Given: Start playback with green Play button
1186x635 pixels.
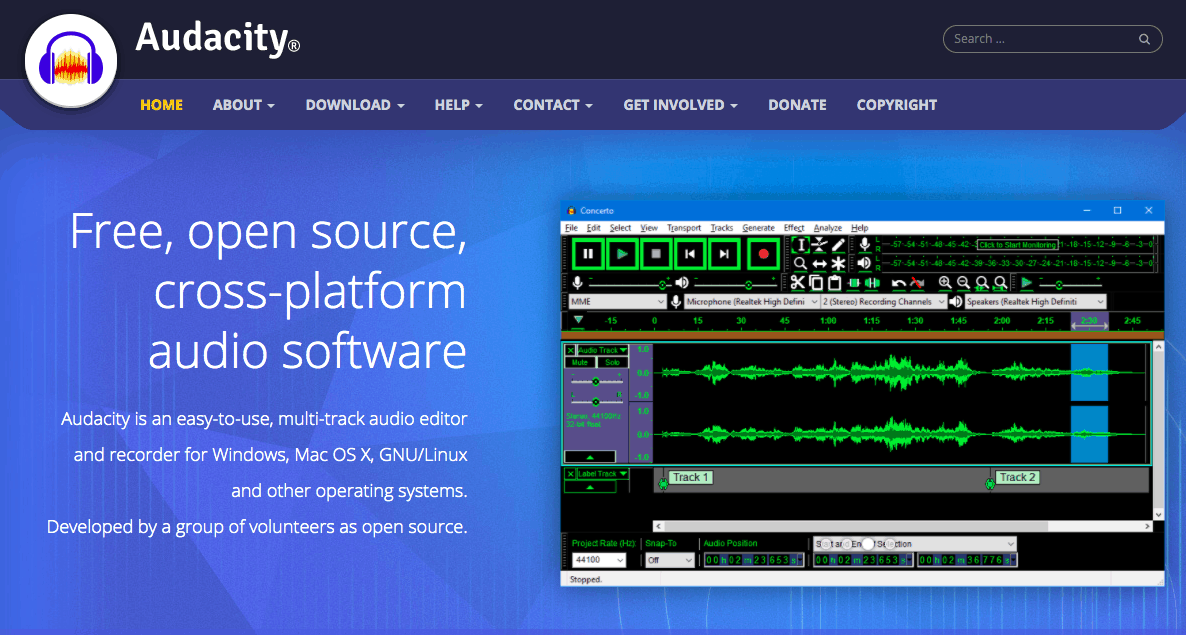Looking at the screenshot, I should [x=622, y=254].
